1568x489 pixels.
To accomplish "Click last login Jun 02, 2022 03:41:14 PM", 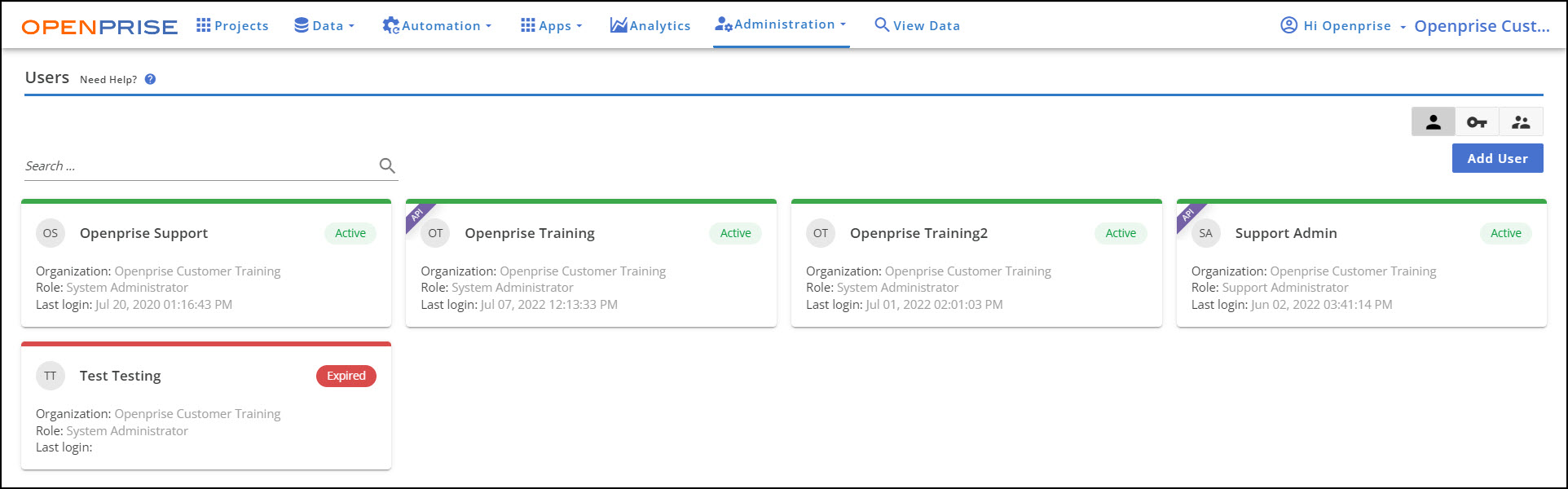I will [1322, 304].
